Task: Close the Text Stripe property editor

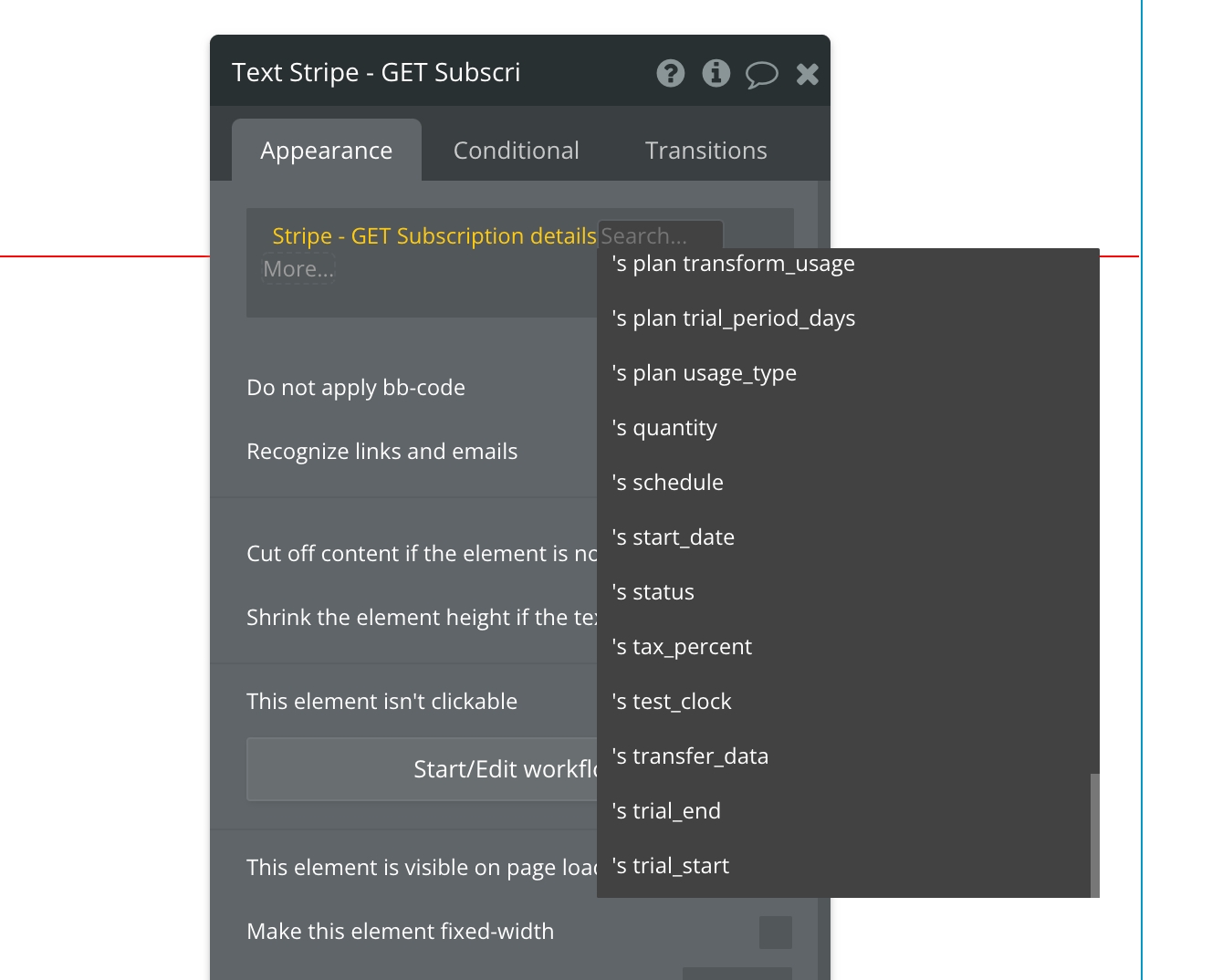Action: point(807,74)
